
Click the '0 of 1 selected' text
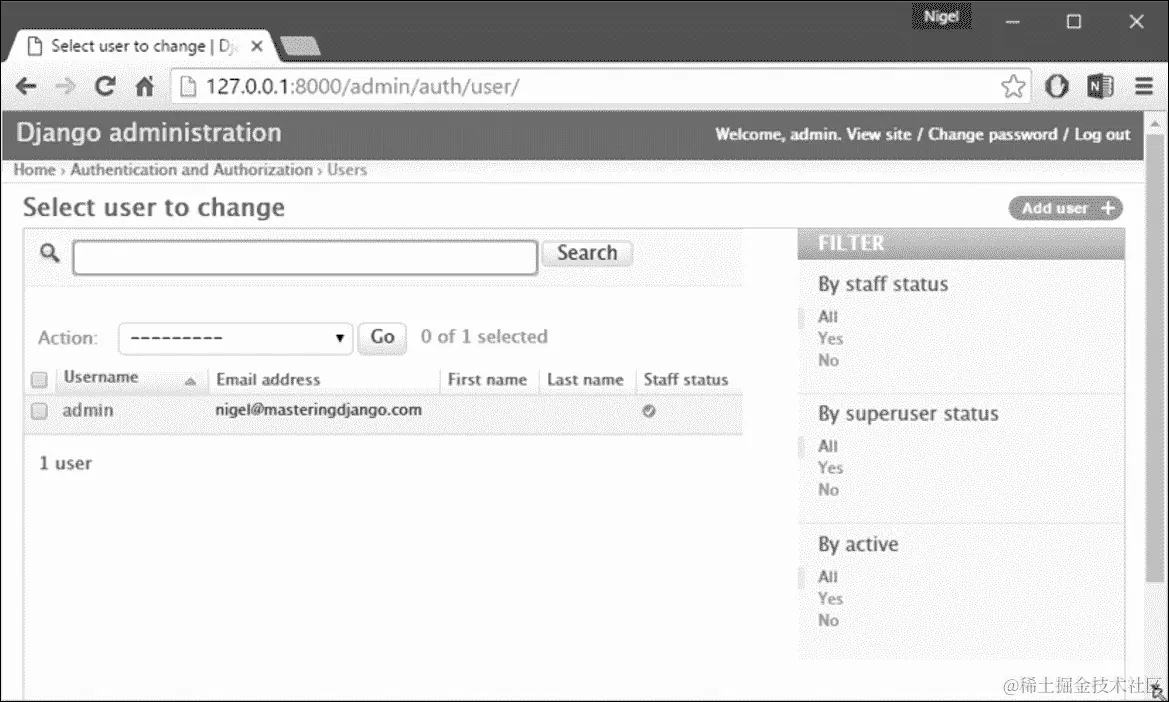coord(484,337)
